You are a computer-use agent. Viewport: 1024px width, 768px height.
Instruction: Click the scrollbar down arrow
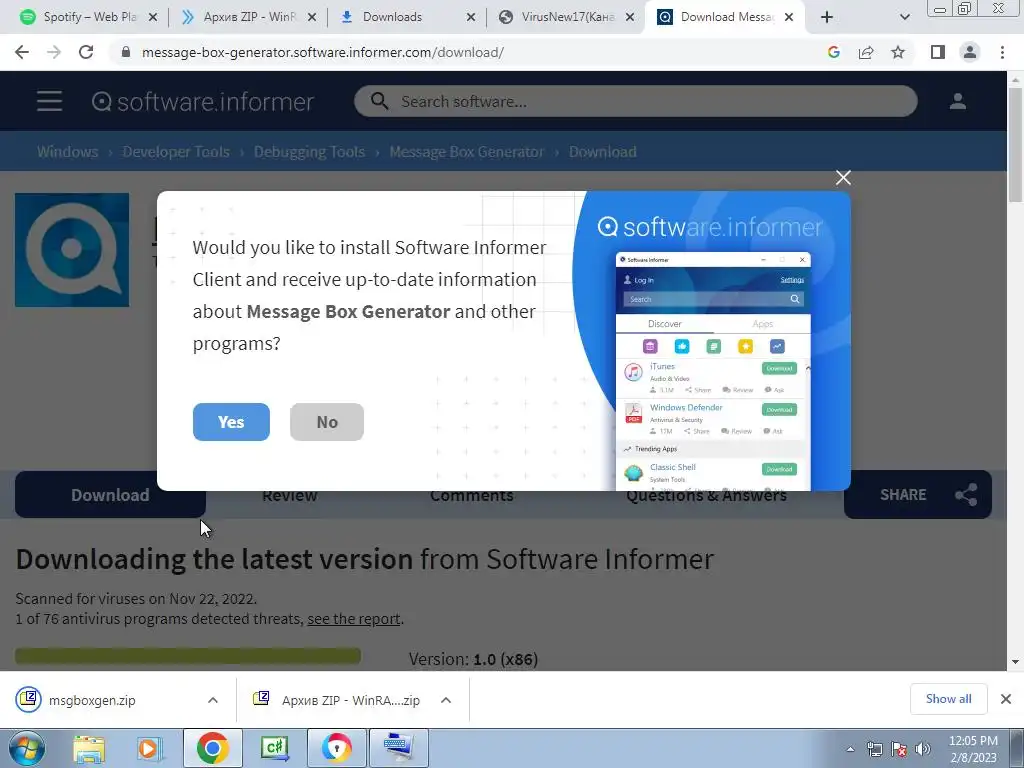(1015, 662)
